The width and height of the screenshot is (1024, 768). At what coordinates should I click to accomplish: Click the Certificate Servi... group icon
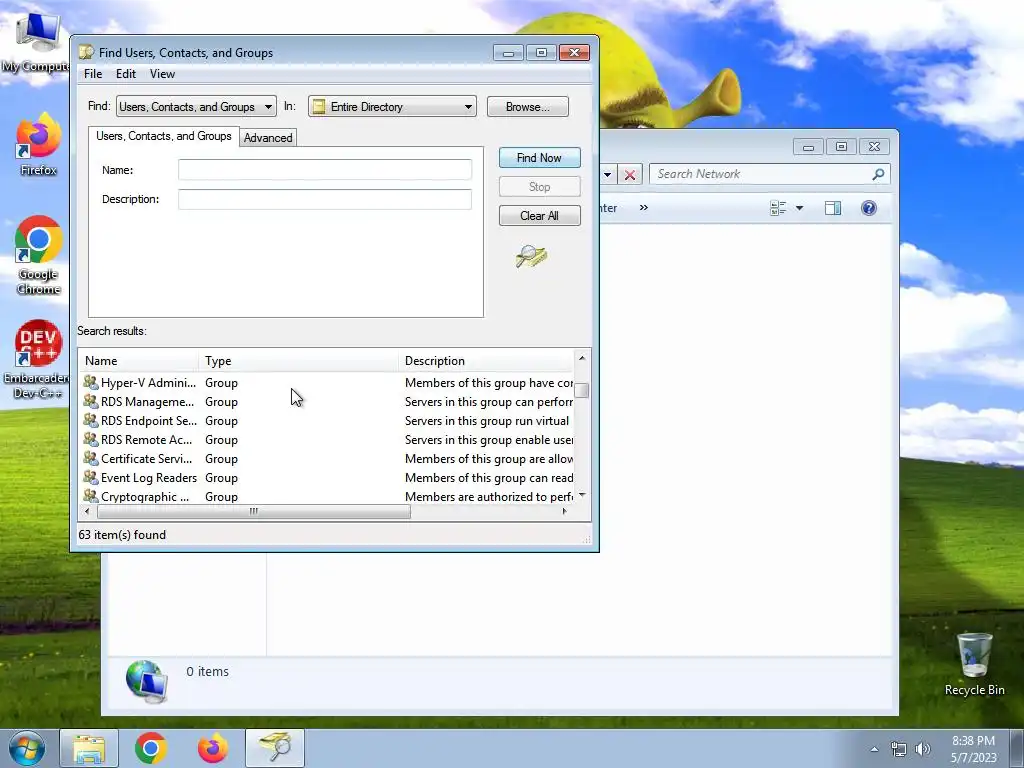tap(91, 458)
